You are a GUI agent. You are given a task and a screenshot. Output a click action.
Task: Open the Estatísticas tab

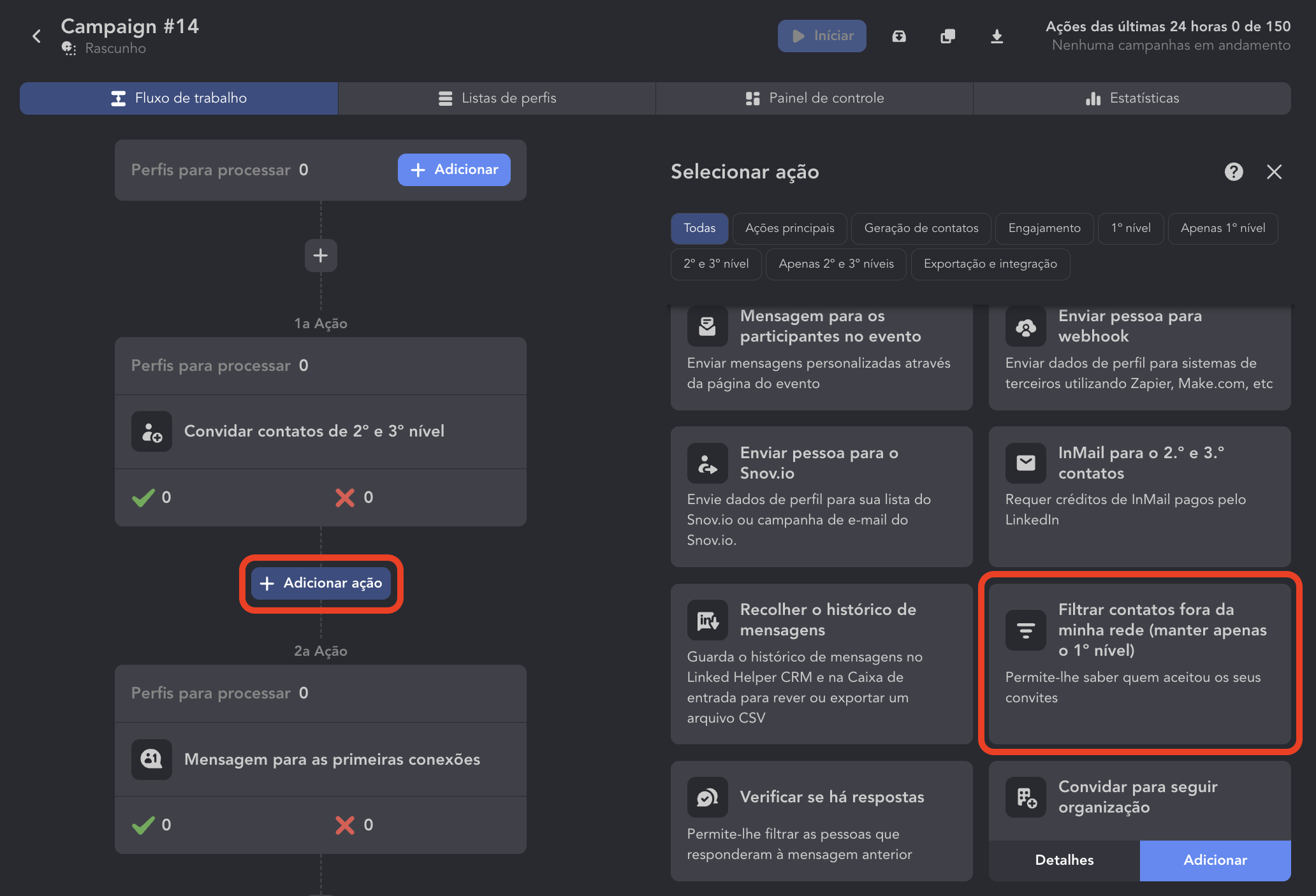[1132, 98]
